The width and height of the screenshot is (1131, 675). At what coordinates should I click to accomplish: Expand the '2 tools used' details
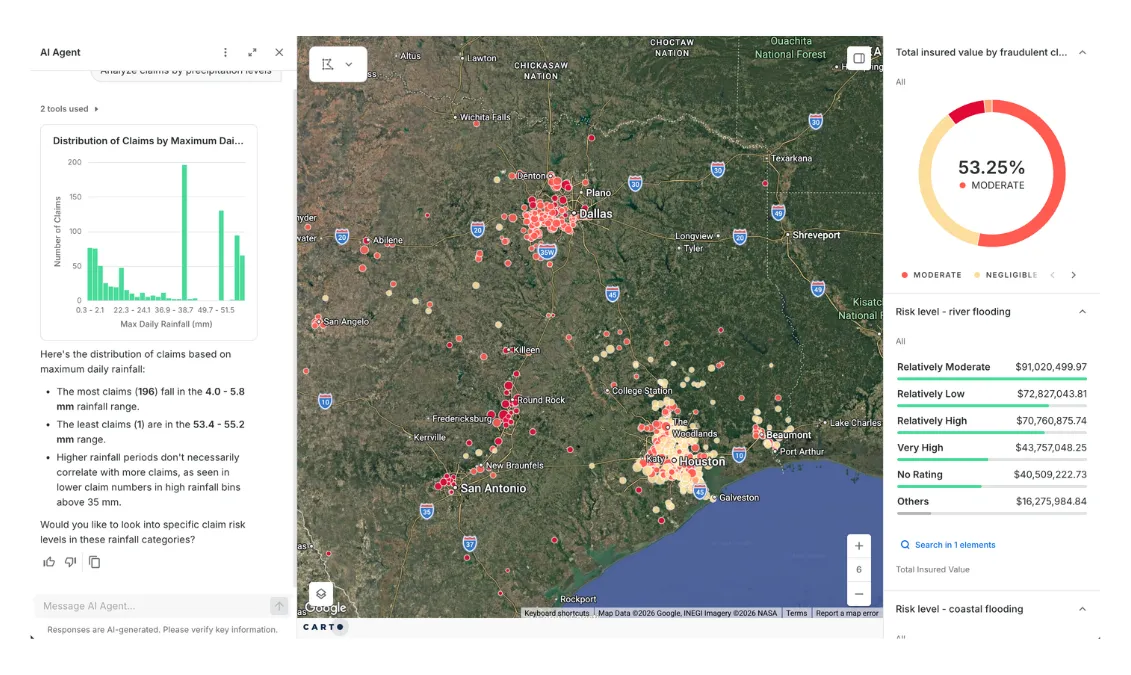69,109
